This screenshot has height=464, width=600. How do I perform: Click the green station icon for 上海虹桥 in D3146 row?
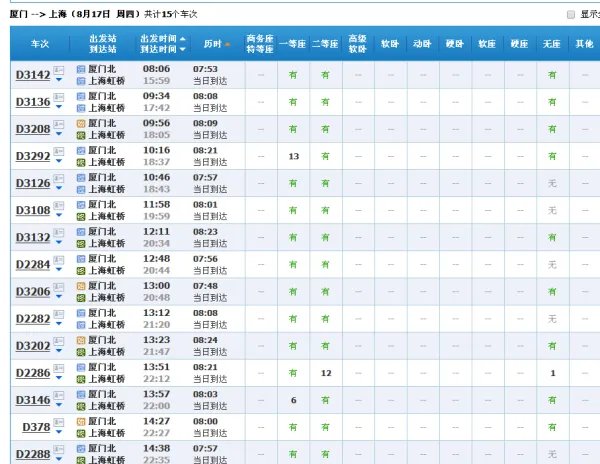point(81,406)
